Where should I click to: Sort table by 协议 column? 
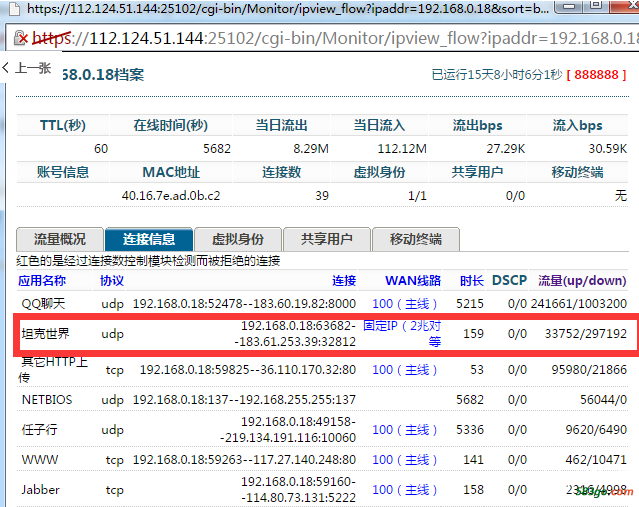pyautogui.click(x=112, y=280)
